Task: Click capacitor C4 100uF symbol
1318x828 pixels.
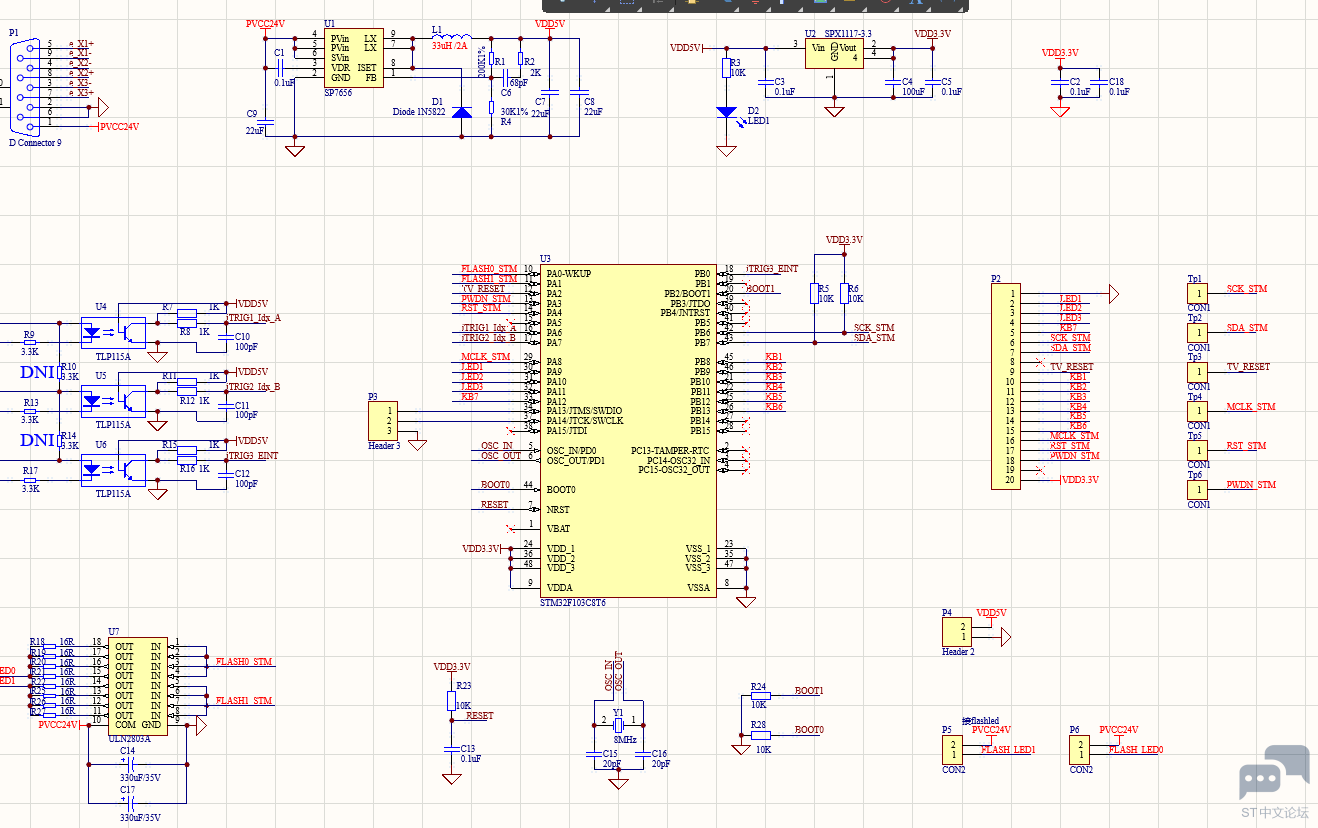Action: click(894, 81)
